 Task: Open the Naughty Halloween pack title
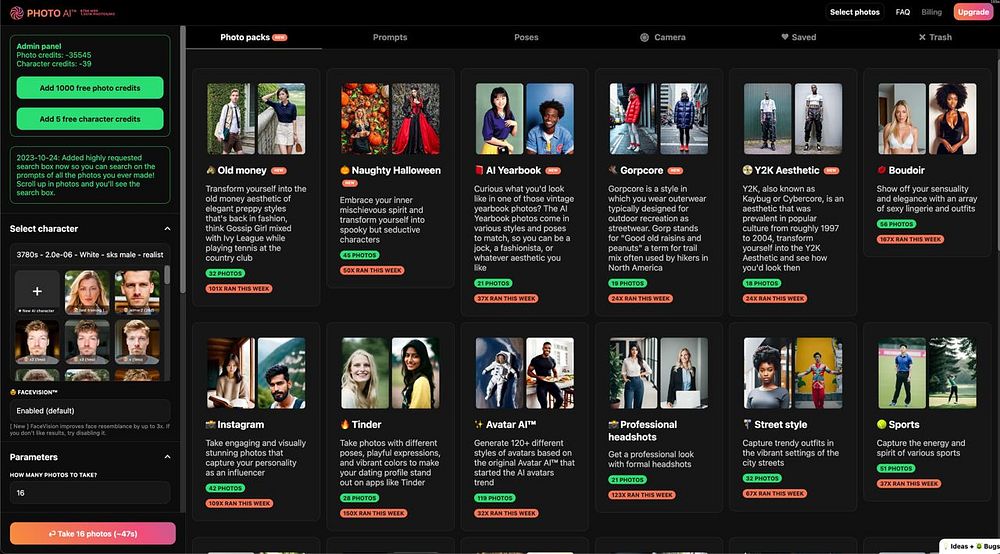(396, 170)
